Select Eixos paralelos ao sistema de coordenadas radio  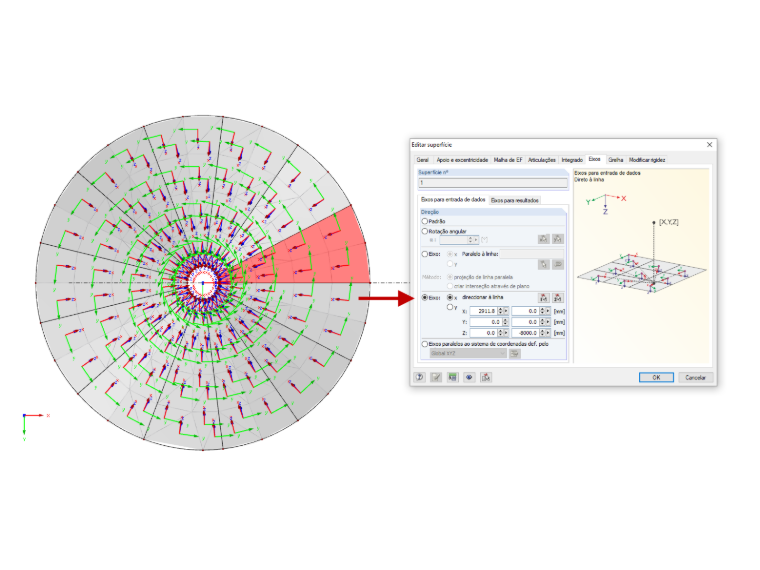pos(425,344)
